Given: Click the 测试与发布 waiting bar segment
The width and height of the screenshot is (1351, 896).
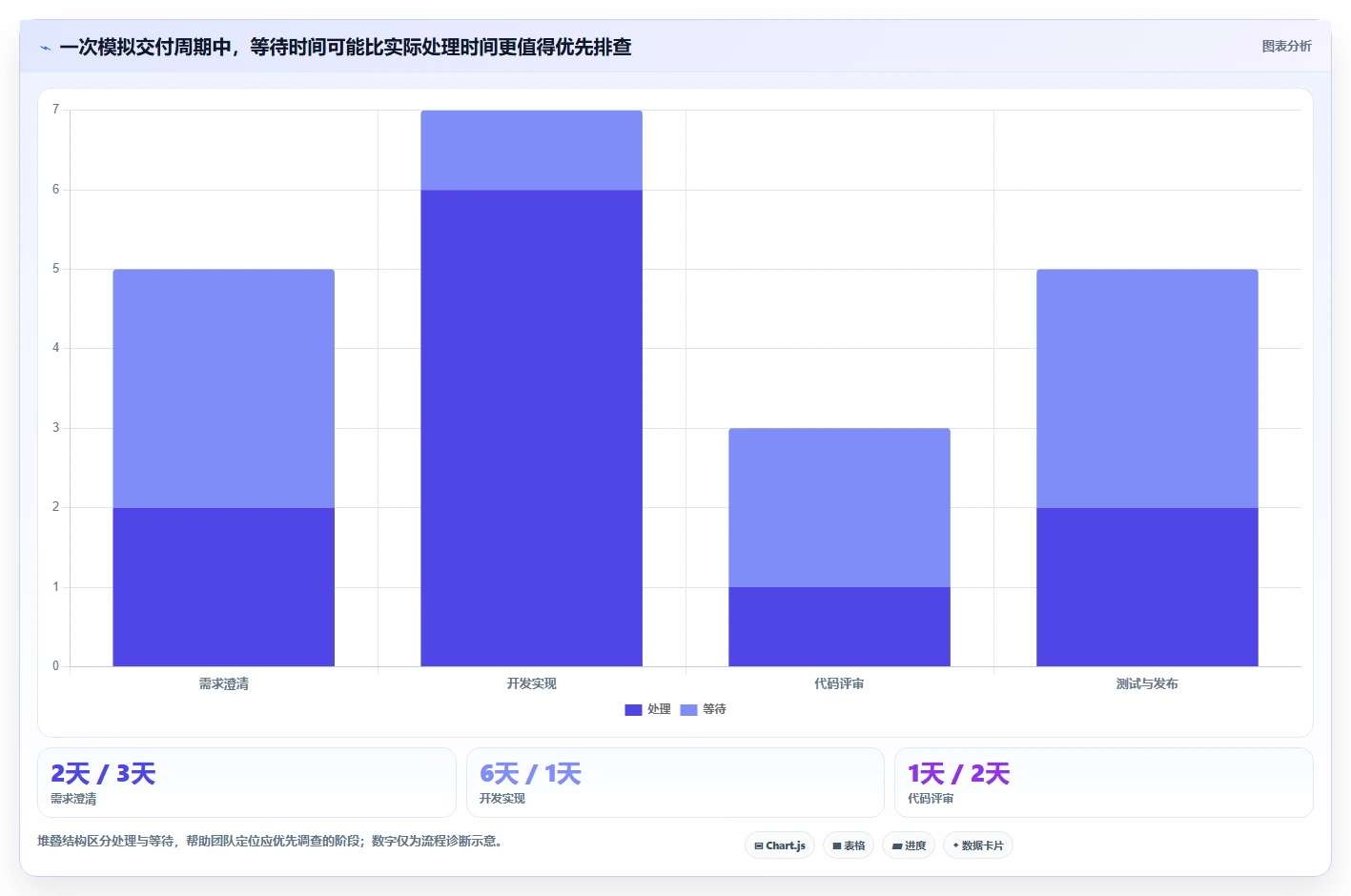Looking at the screenshot, I should (1147, 389).
